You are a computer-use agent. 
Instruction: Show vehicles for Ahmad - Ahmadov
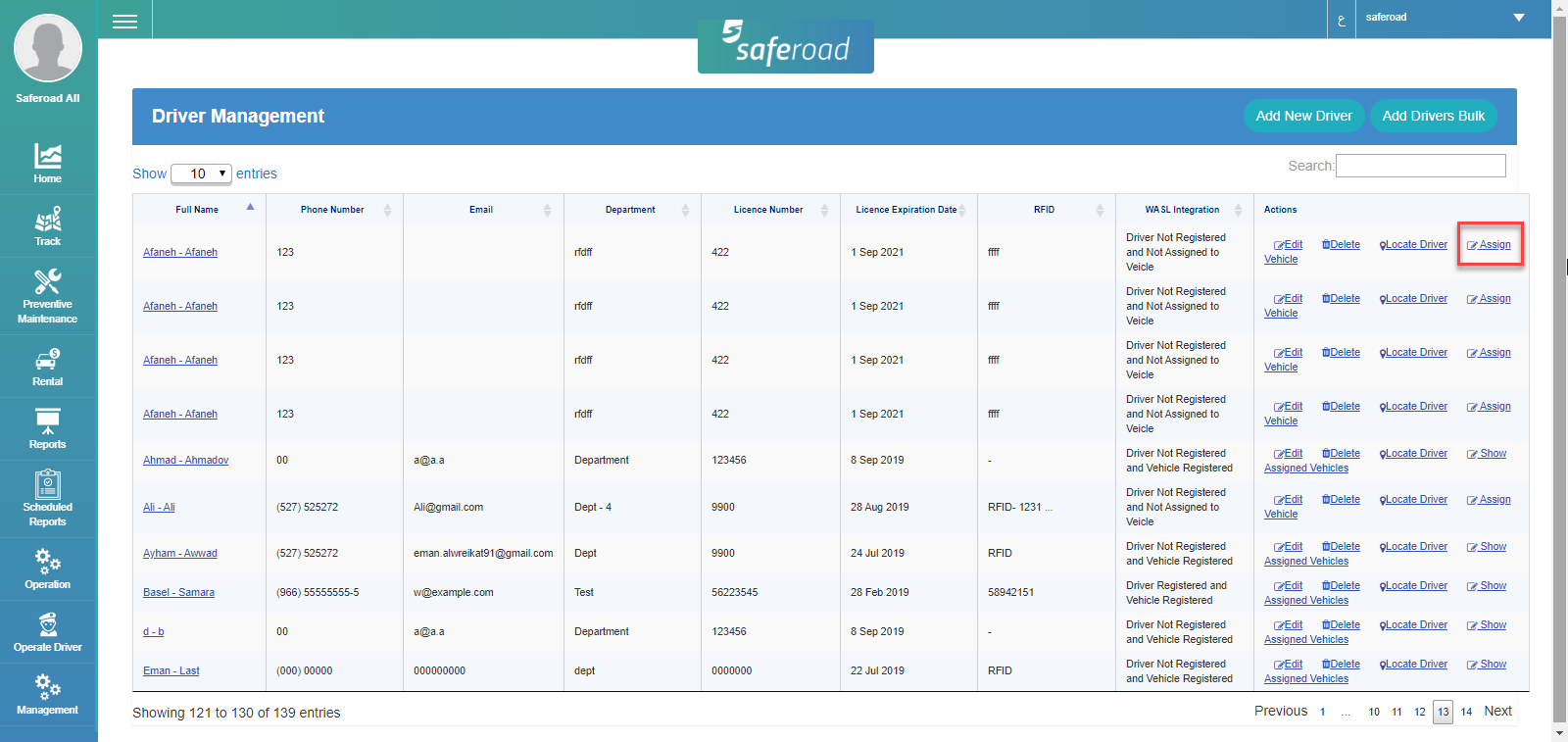1487,453
